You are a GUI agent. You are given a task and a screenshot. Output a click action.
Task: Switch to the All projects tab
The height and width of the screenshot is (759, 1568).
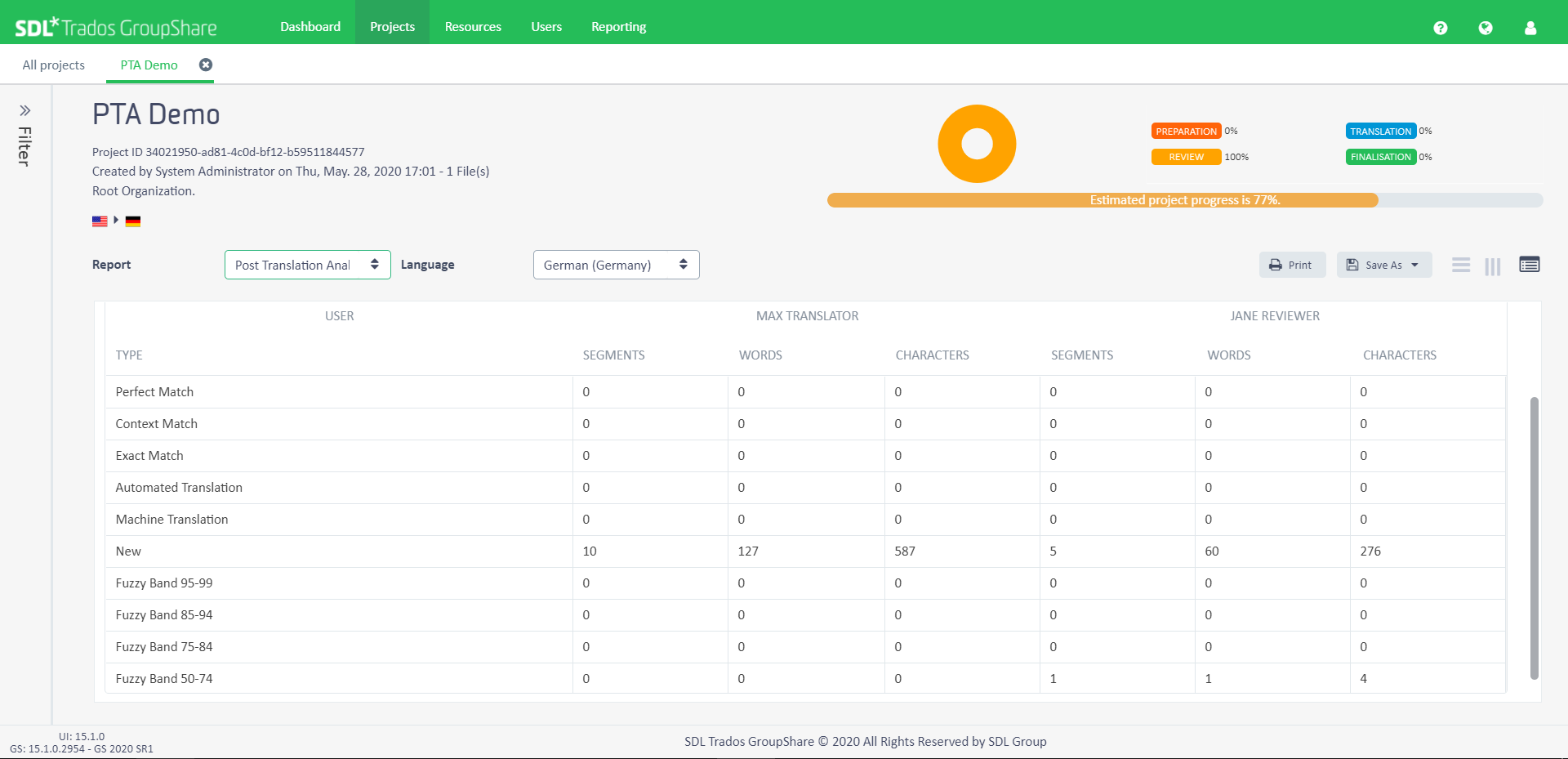pyautogui.click(x=53, y=65)
